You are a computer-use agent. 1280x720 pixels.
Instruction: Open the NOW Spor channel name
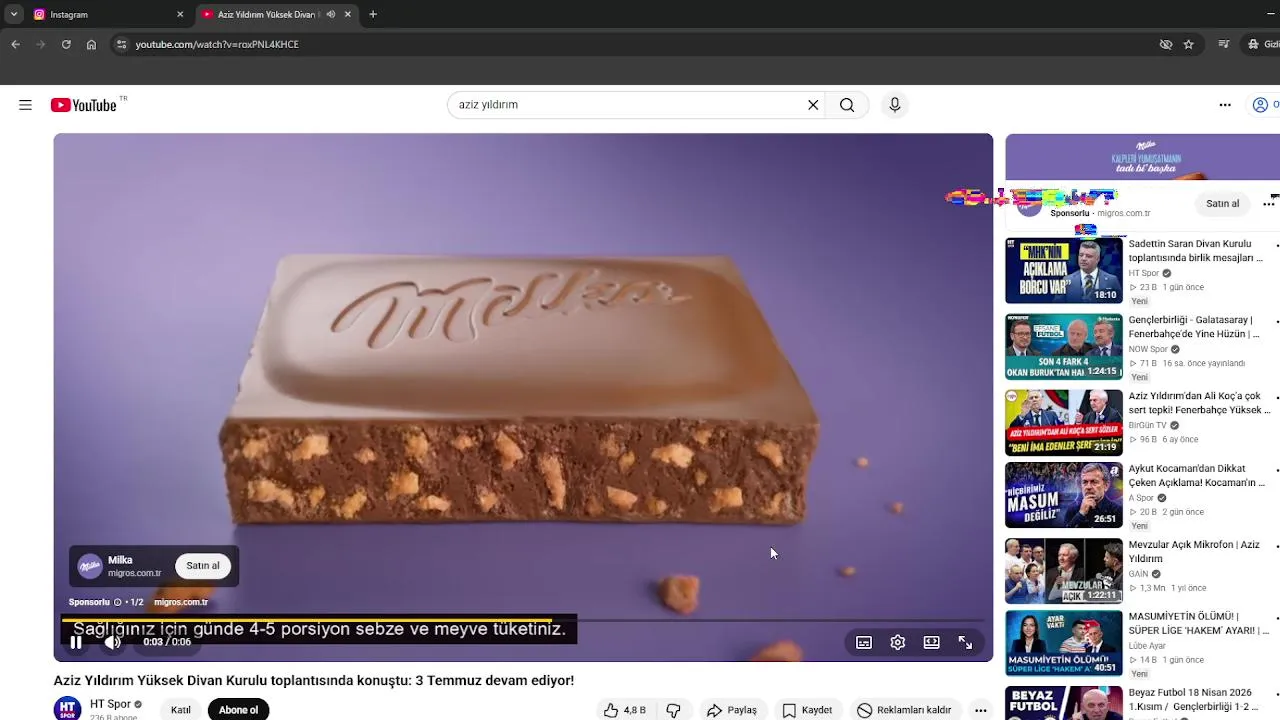[1148, 349]
